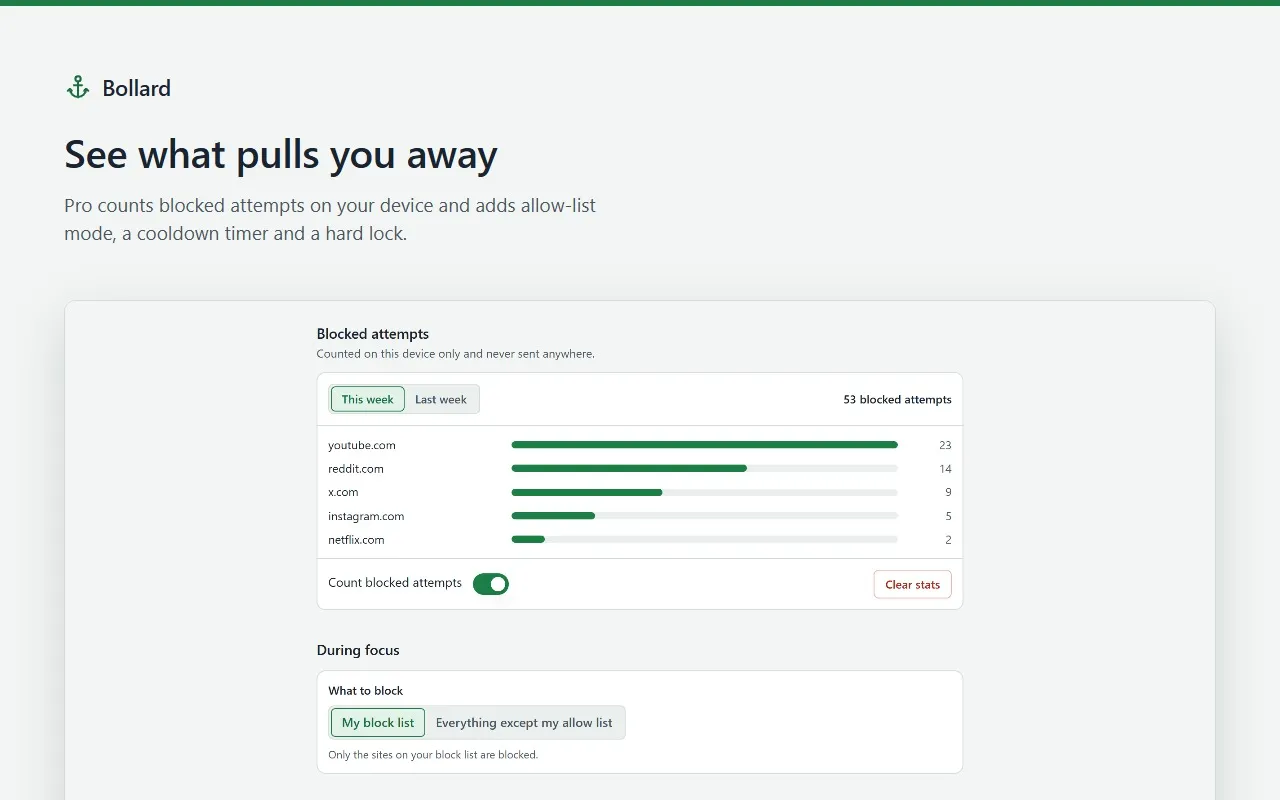Click the x.com progress bar
The width and height of the screenshot is (1280, 800).
(x=704, y=492)
